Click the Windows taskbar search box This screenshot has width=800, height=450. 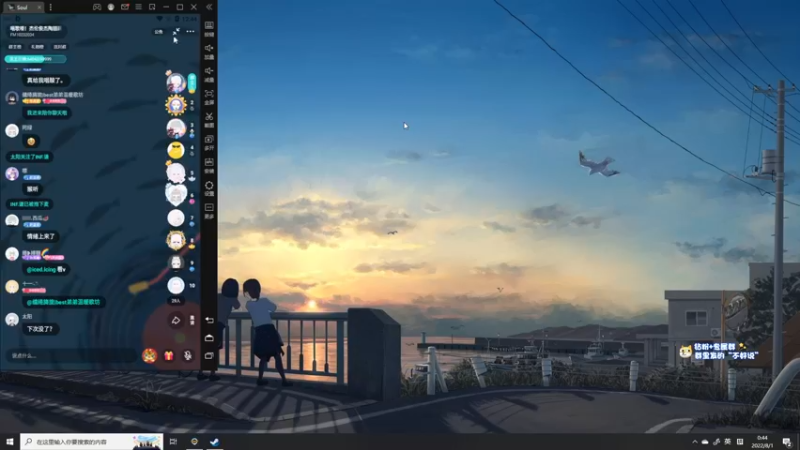pos(91,442)
